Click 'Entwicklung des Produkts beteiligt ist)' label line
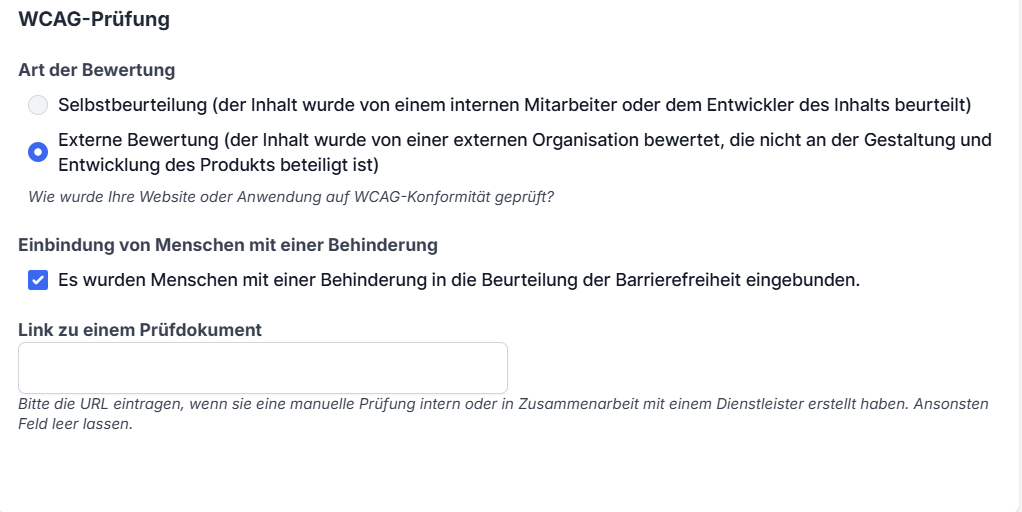 (x=218, y=165)
